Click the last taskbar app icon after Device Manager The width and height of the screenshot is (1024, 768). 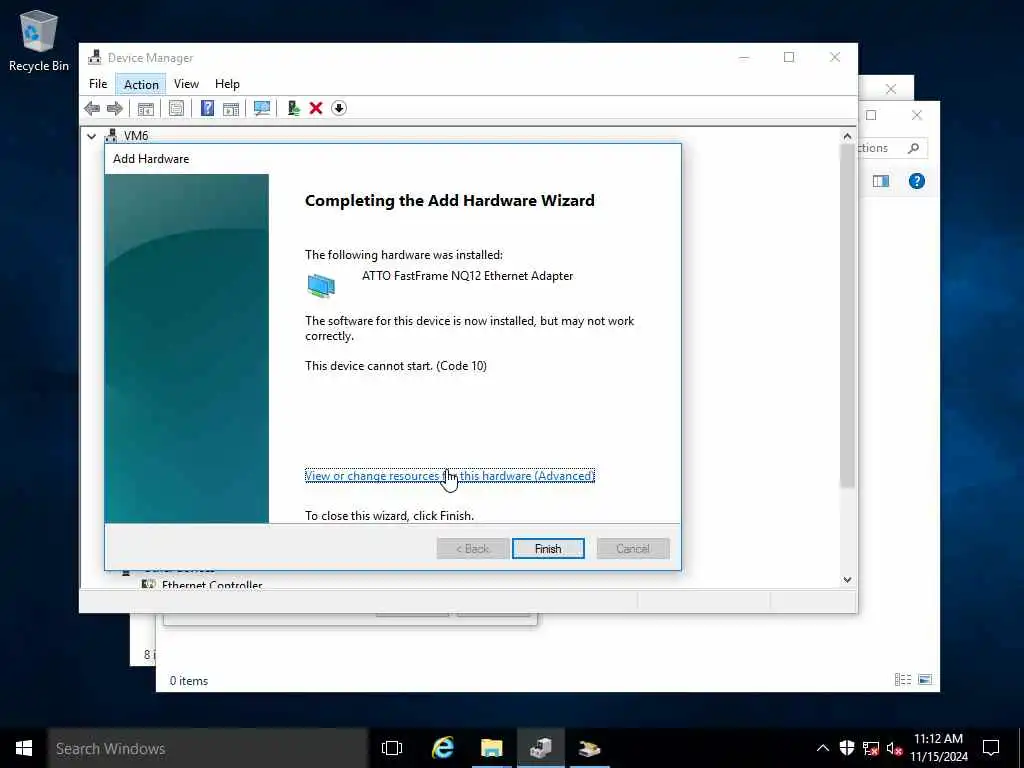click(589, 748)
